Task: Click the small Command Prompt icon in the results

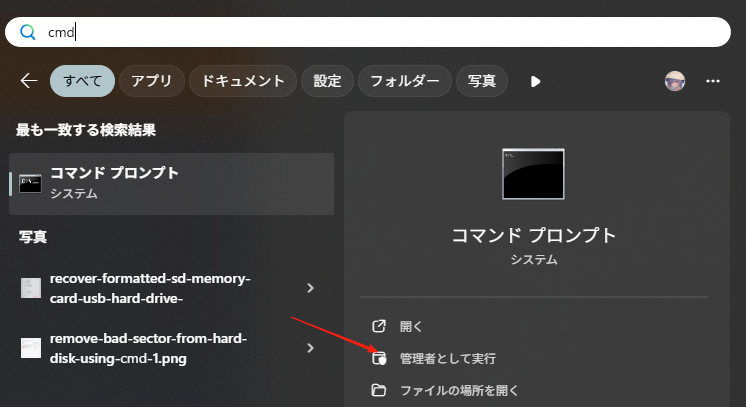Action: (30, 184)
